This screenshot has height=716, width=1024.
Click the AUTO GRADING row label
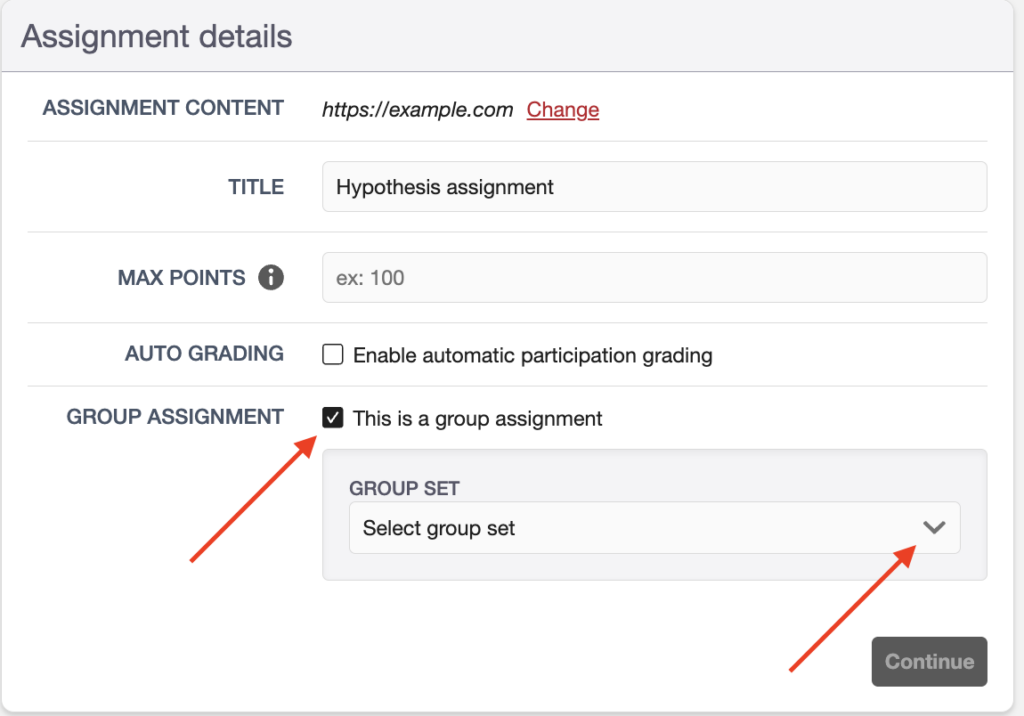point(204,354)
